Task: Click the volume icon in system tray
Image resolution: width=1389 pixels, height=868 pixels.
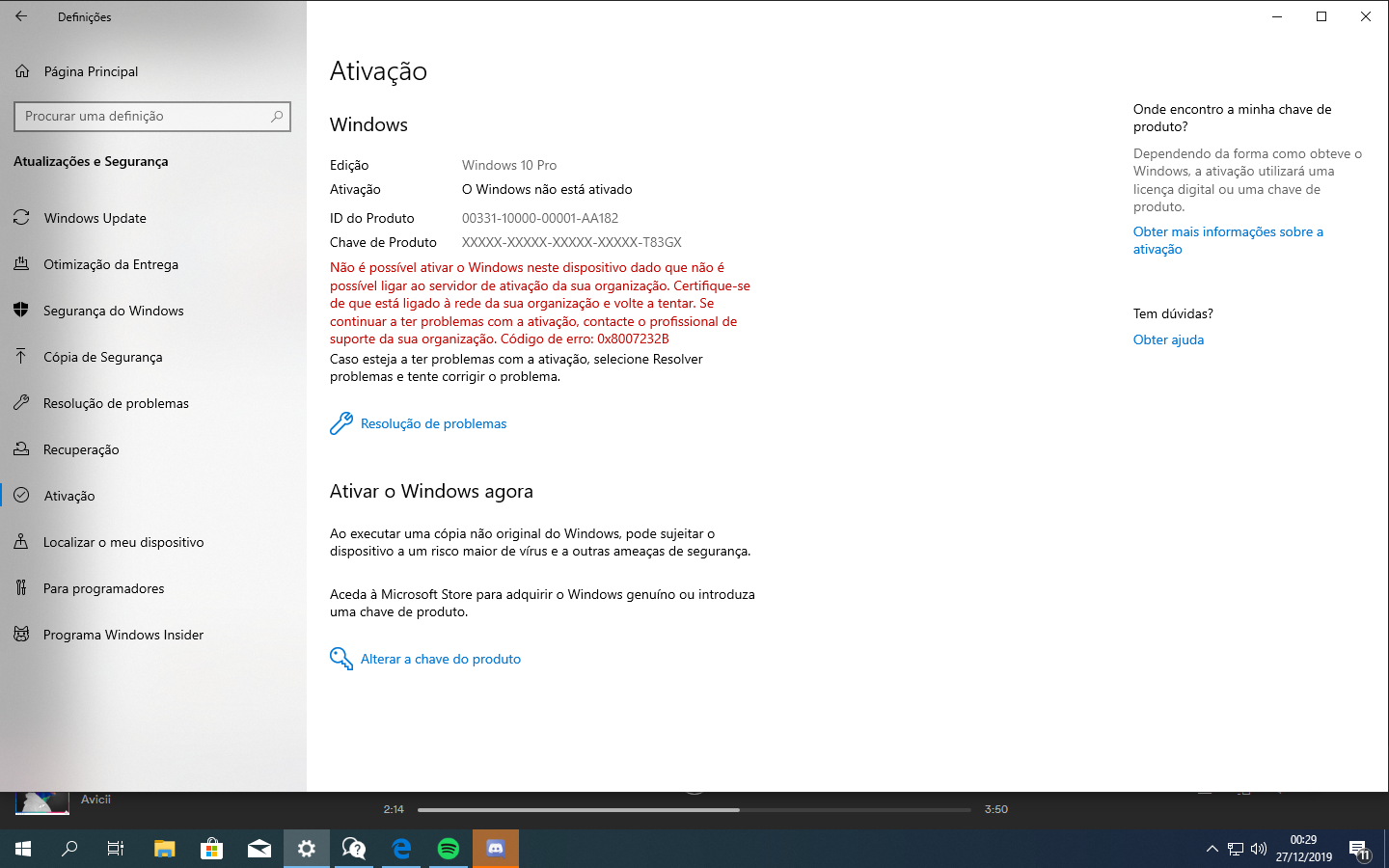Action: point(1258,849)
